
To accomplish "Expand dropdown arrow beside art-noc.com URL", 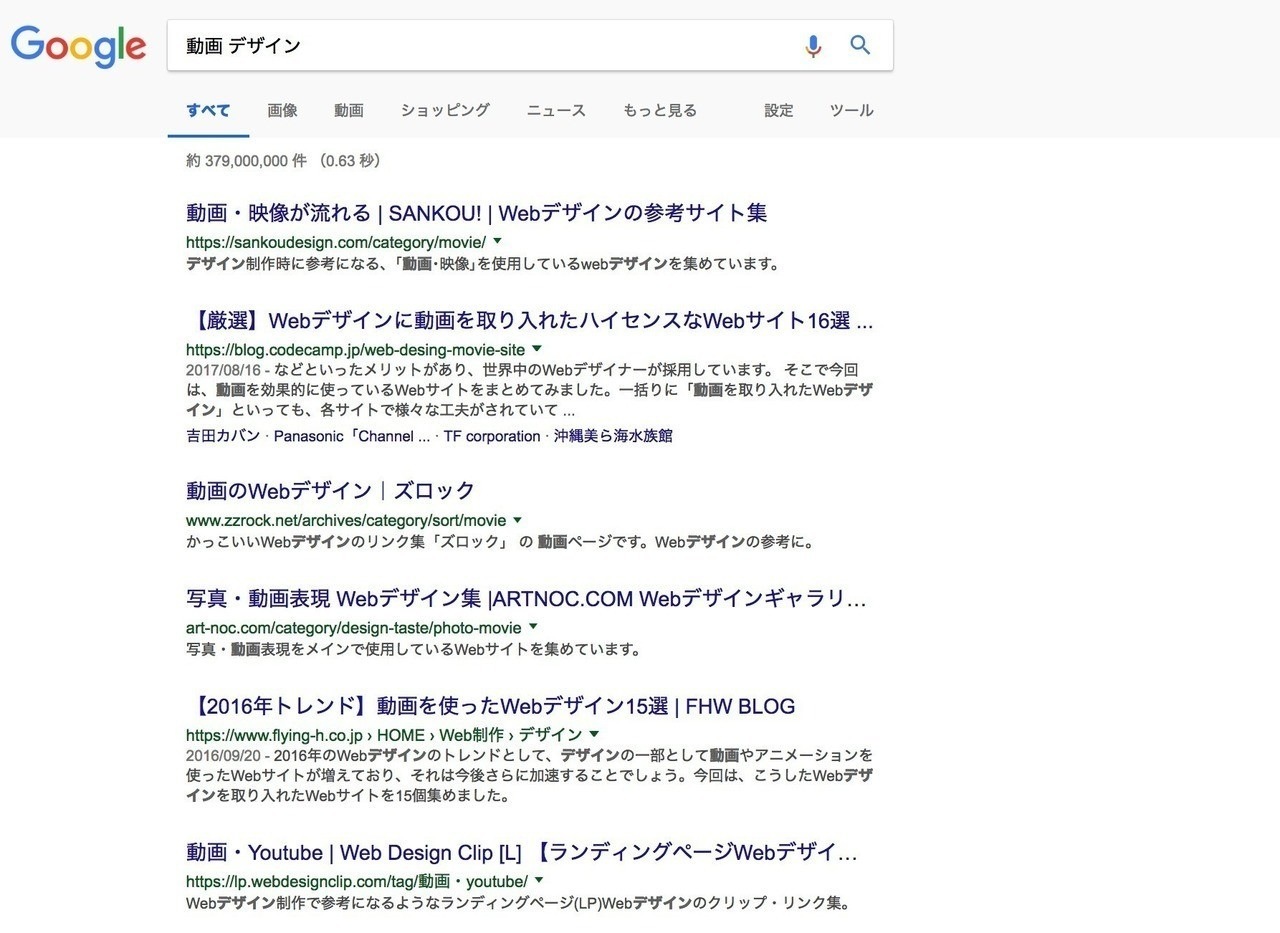I will 533,627.
